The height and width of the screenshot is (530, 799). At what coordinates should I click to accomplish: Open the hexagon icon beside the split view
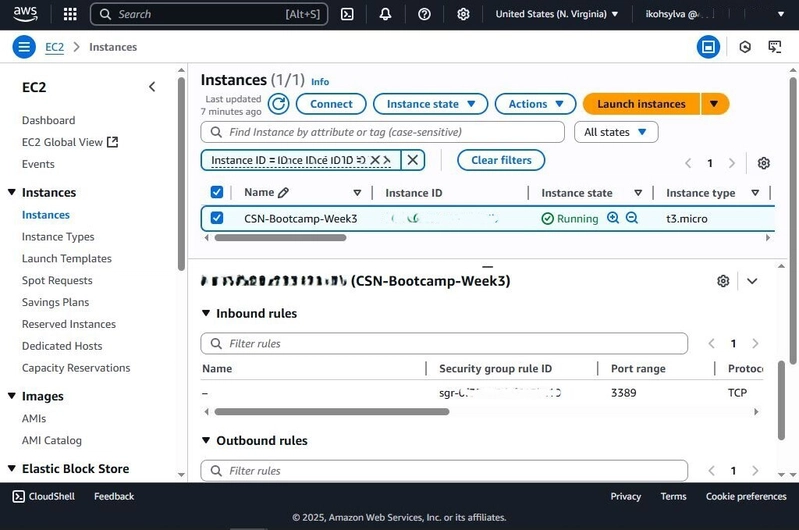pyautogui.click(x=745, y=47)
